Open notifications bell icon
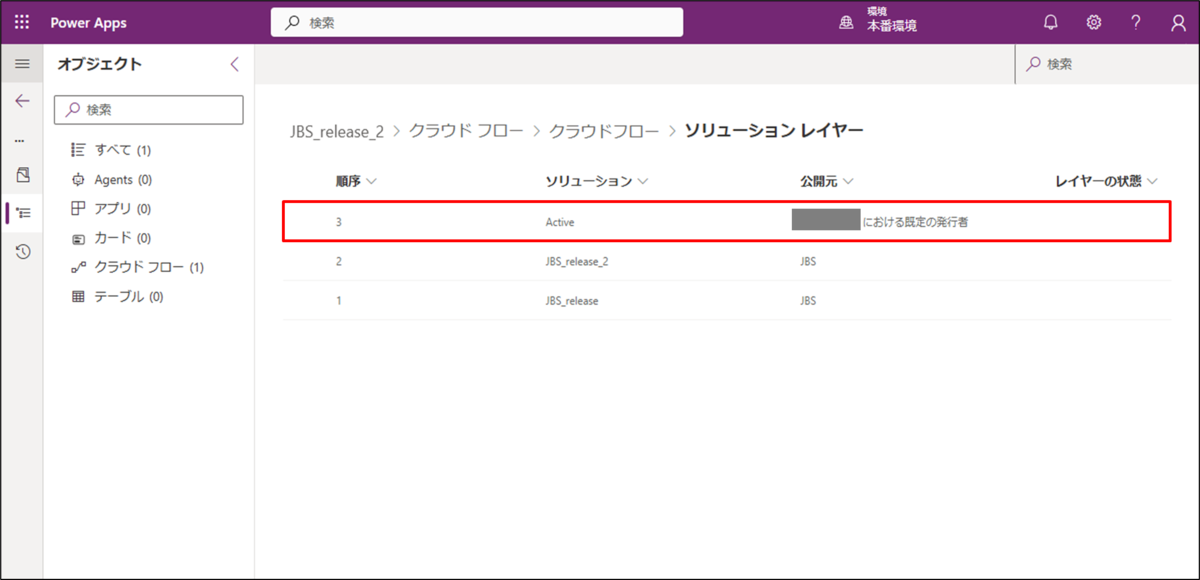This screenshot has width=1200, height=580. click(x=1050, y=22)
